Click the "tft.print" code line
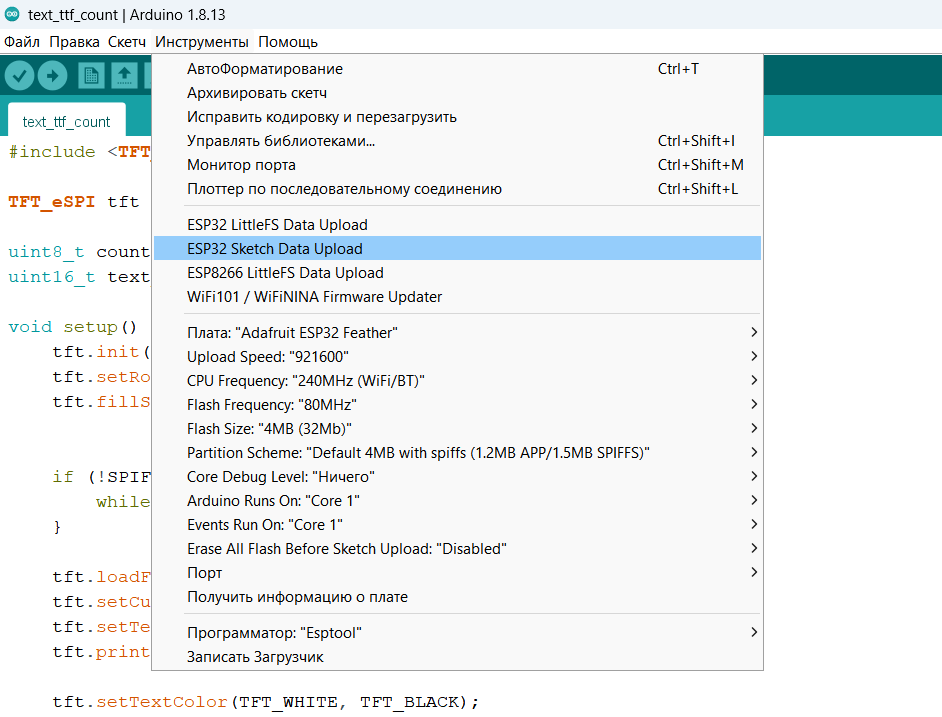Viewport: 942px width, 717px height. 101,652
